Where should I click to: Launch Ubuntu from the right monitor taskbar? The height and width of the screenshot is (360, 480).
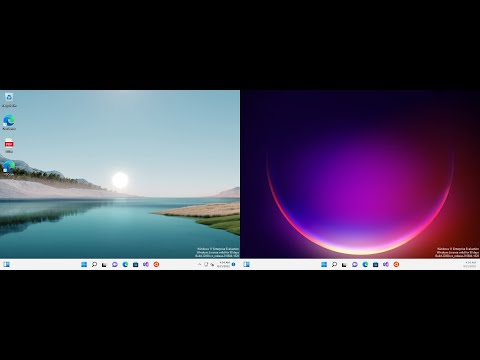(396, 264)
